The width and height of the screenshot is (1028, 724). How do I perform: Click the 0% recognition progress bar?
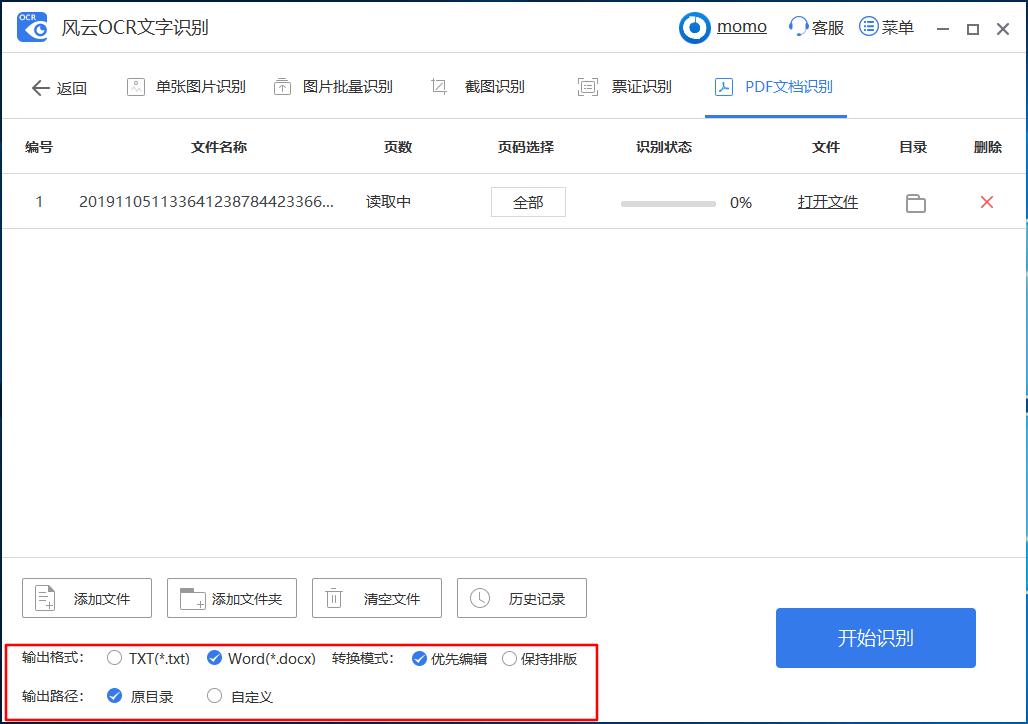670,201
